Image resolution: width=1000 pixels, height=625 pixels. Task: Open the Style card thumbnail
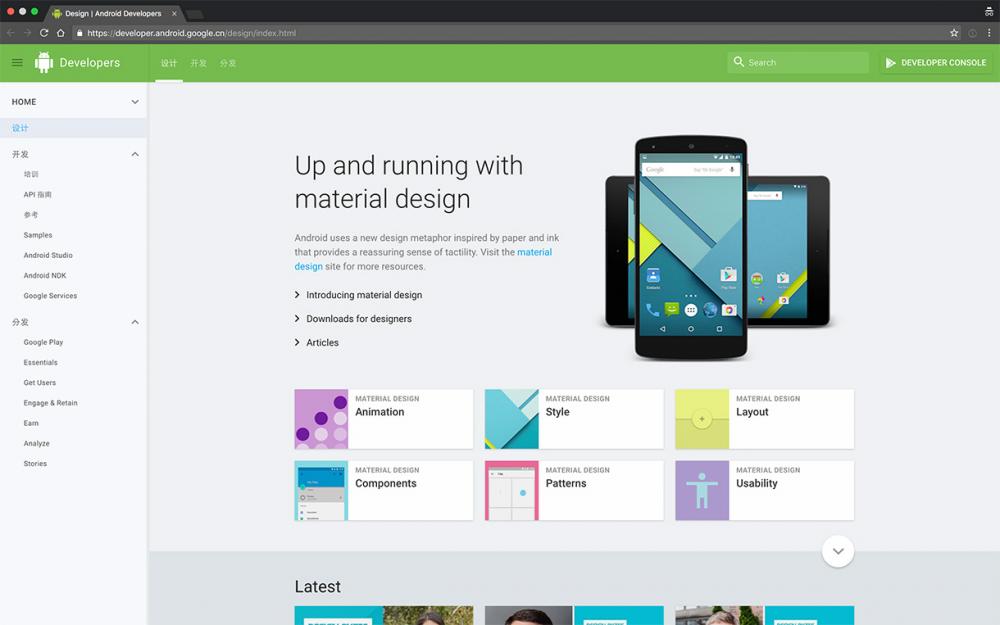click(x=511, y=419)
